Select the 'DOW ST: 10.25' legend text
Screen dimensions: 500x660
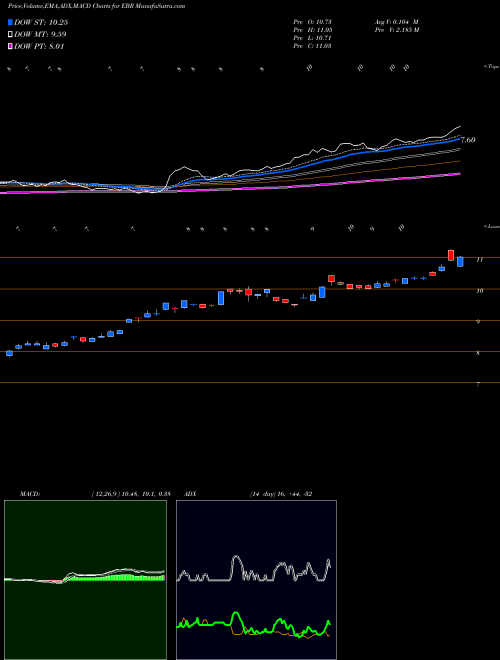point(41,23)
